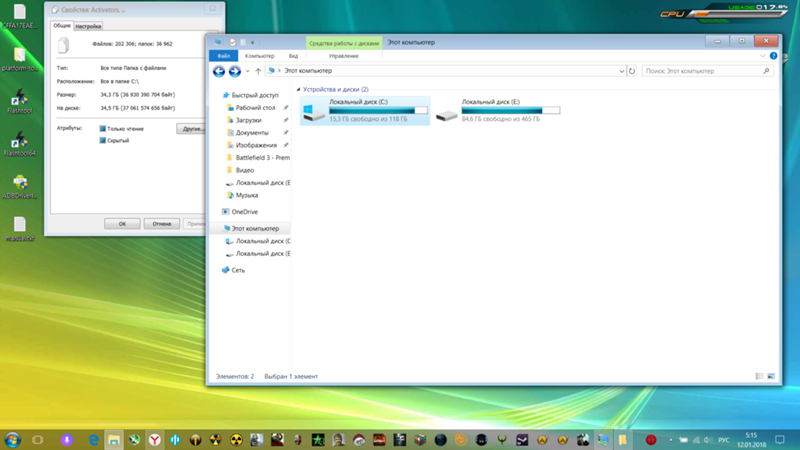Click the Этот компьютер address bar path
Screen dimensions: 800x450
pyautogui.click(x=308, y=71)
